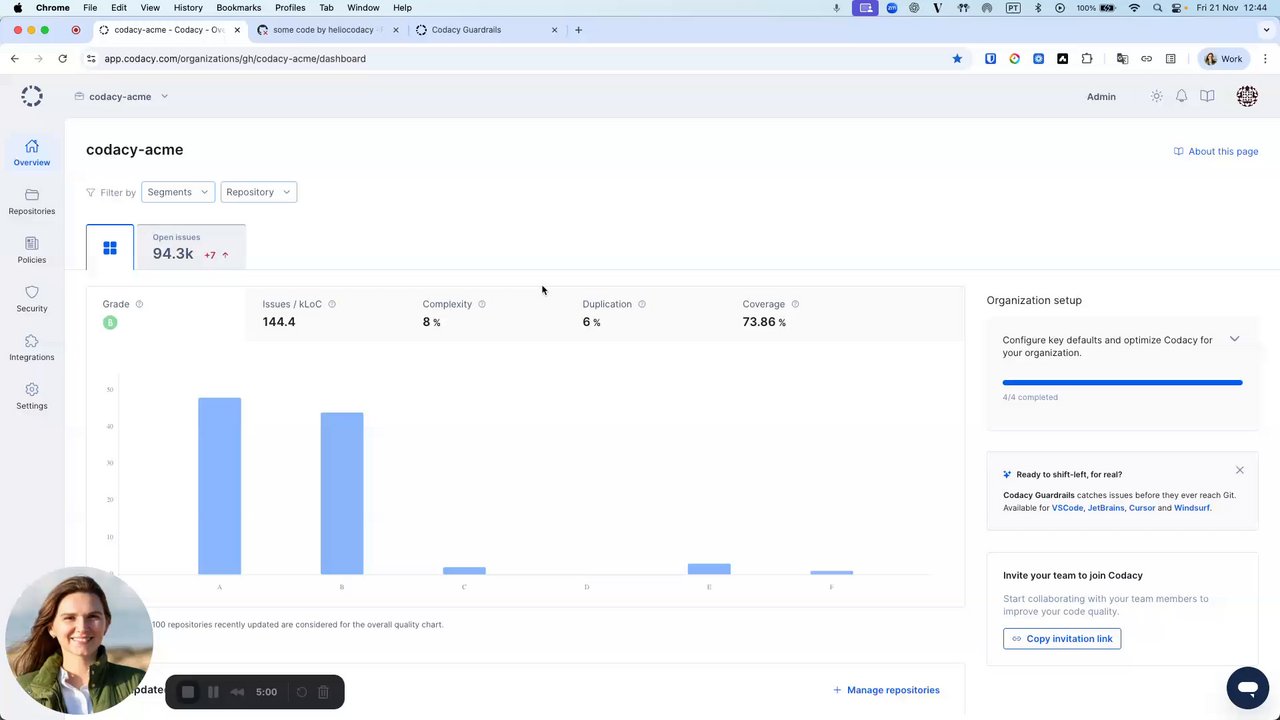This screenshot has height=720, width=1280.
Task: Open the Repository filter dropdown
Action: (x=258, y=192)
